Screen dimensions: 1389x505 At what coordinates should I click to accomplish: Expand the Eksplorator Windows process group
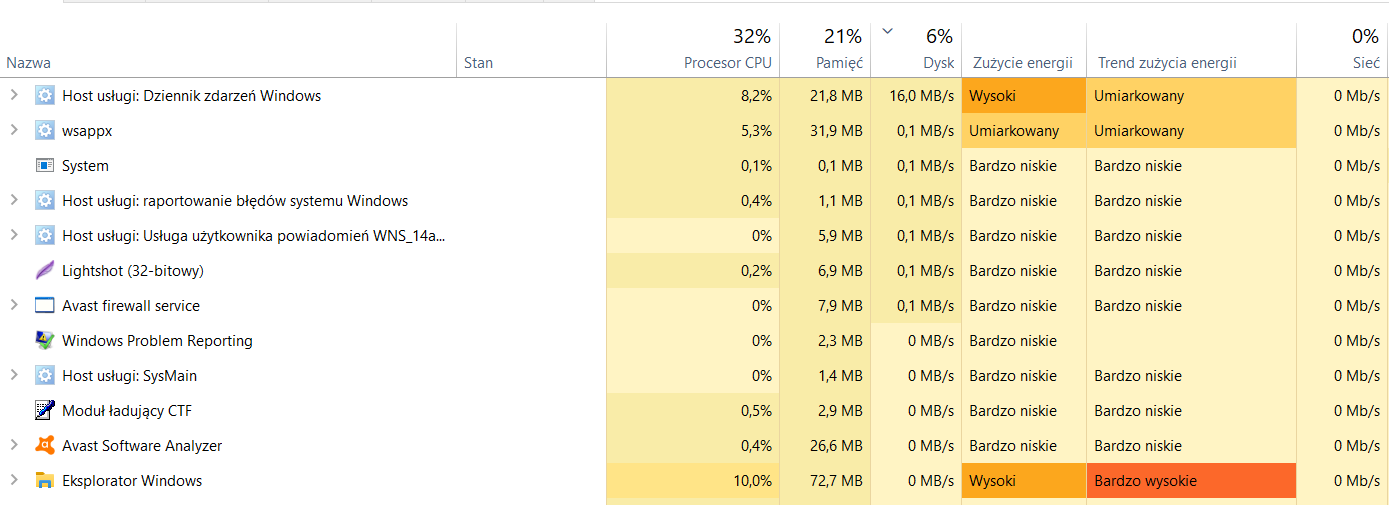click(x=14, y=481)
